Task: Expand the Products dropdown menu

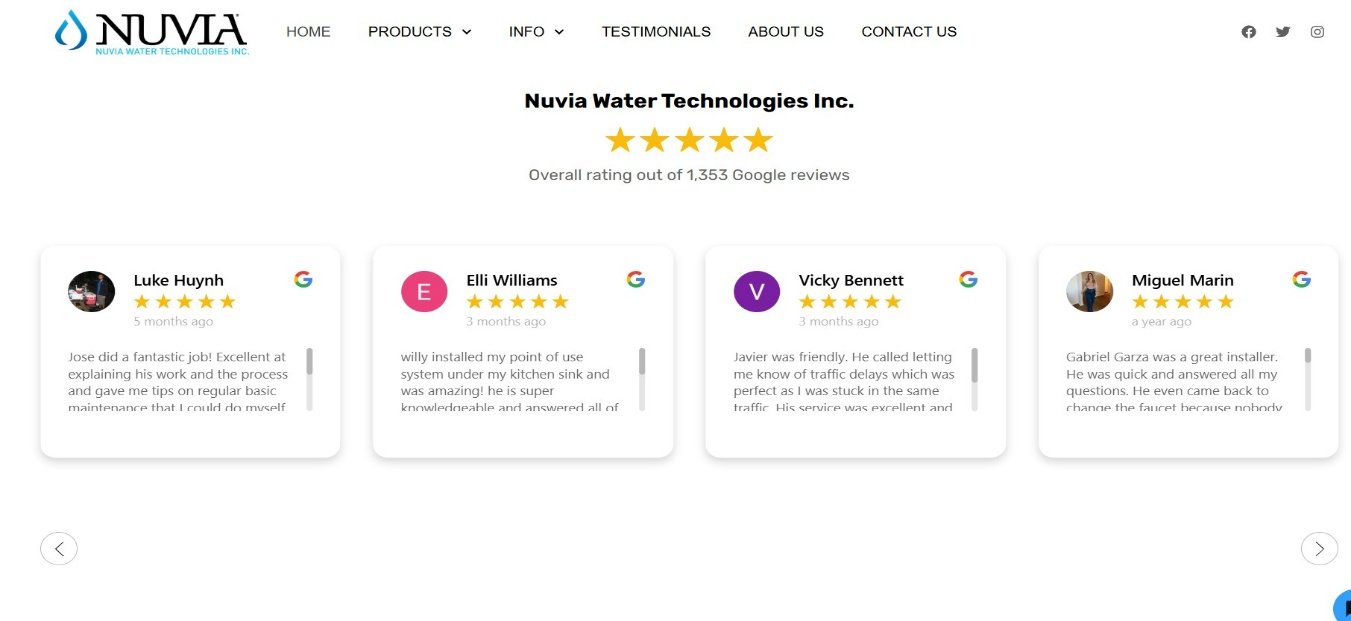Action: (419, 32)
